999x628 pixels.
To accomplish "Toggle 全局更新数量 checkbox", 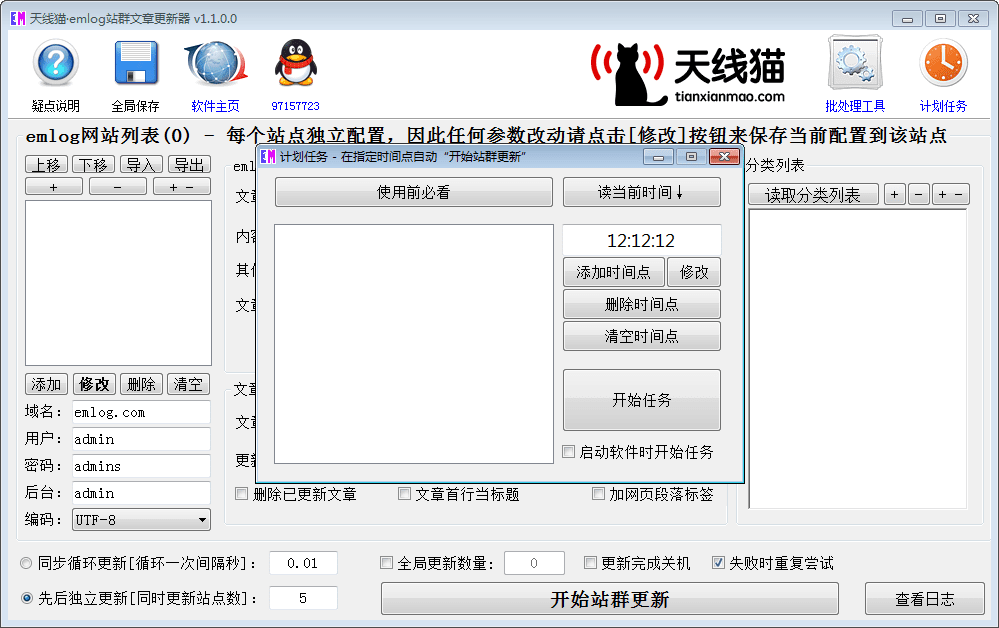I will pyautogui.click(x=386, y=562).
